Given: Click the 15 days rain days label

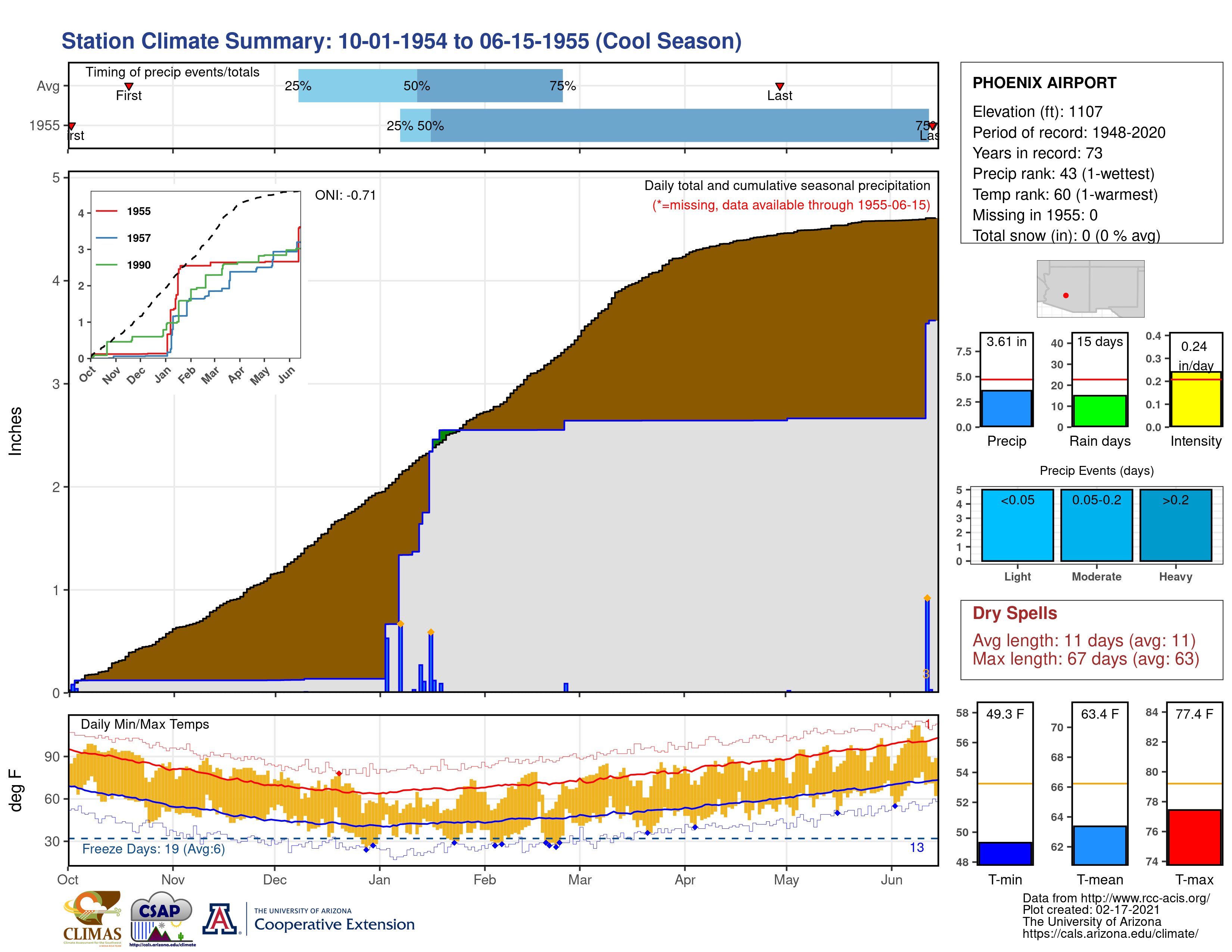Looking at the screenshot, I should coord(1099,342).
